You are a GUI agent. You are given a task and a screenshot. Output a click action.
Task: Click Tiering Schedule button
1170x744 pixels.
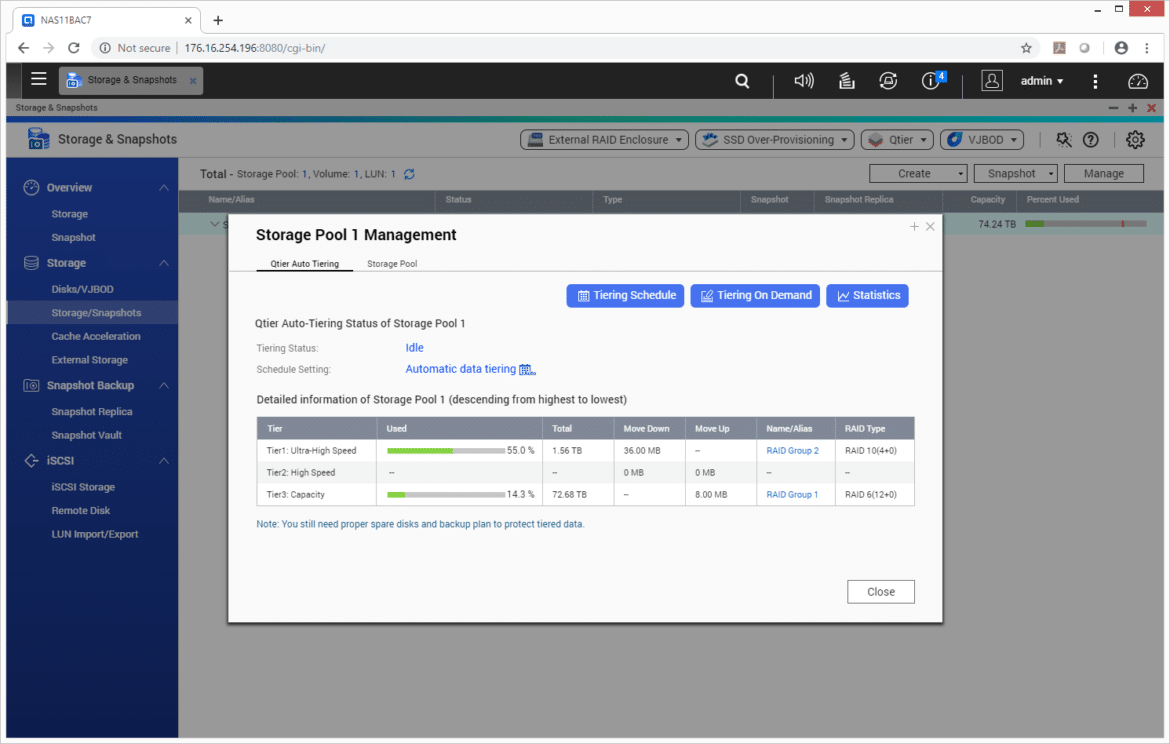point(625,296)
